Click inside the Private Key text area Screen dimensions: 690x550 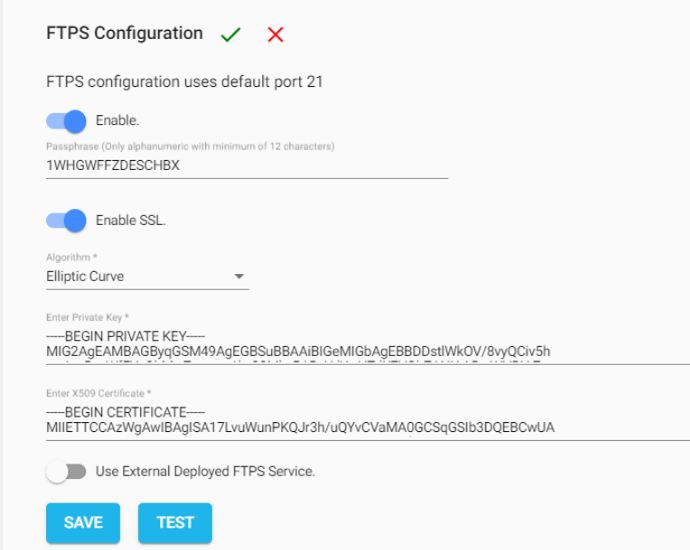click(368, 345)
